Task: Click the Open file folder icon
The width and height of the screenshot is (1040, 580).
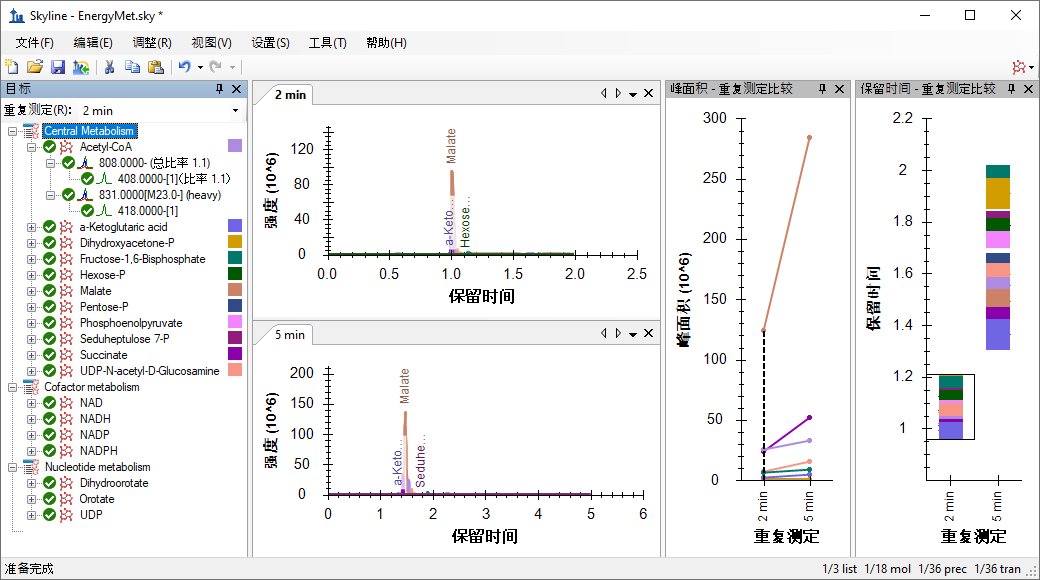Action: [34, 67]
